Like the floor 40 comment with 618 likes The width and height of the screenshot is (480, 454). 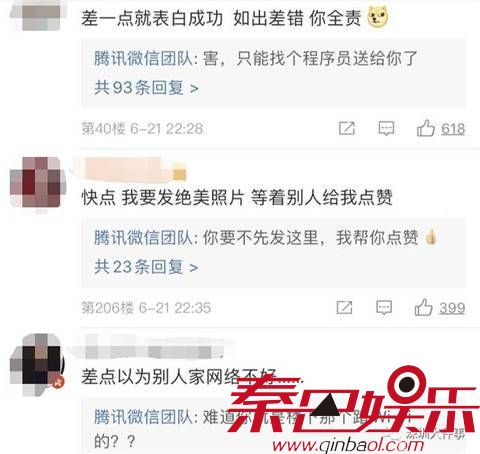[x=426, y=128]
